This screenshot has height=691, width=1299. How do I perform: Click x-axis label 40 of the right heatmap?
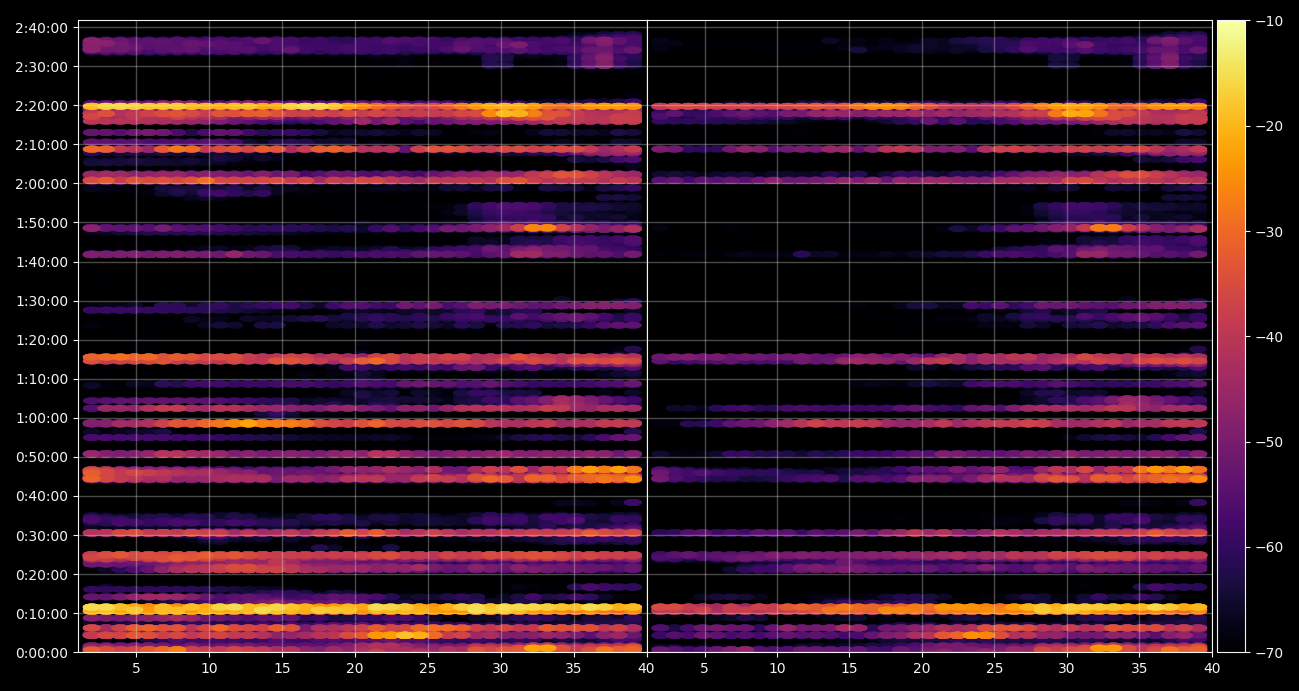pyautogui.click(x=1212, y=669)
